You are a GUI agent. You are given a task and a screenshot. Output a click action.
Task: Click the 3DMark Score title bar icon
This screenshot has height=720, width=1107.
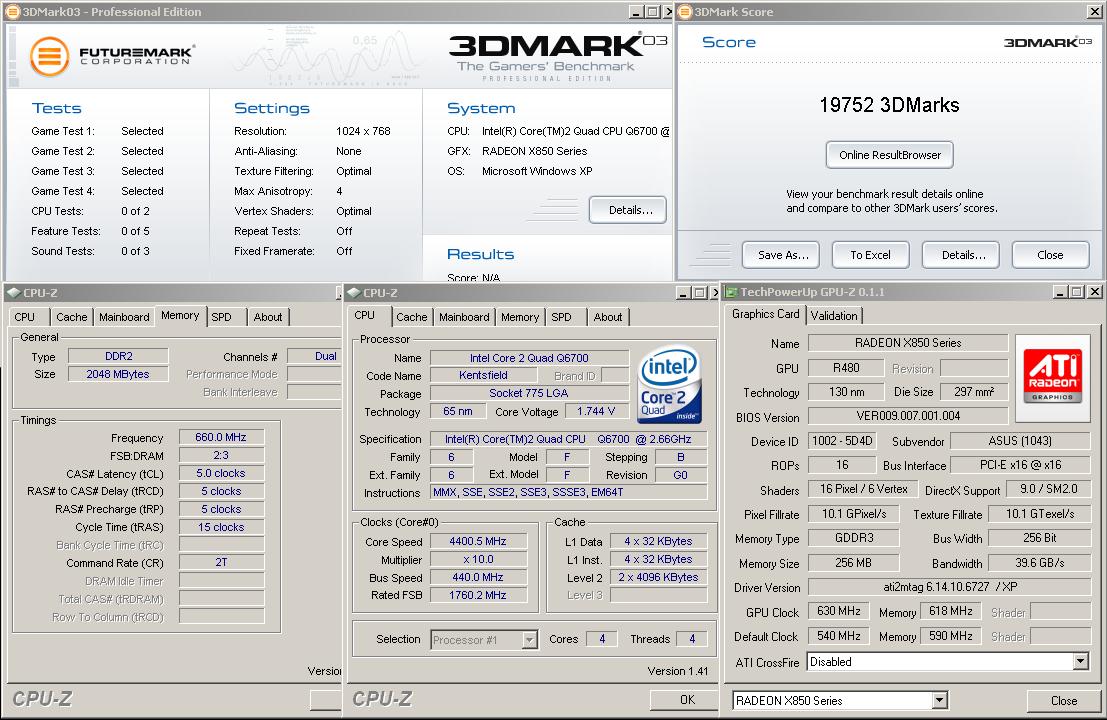[684, 11]
